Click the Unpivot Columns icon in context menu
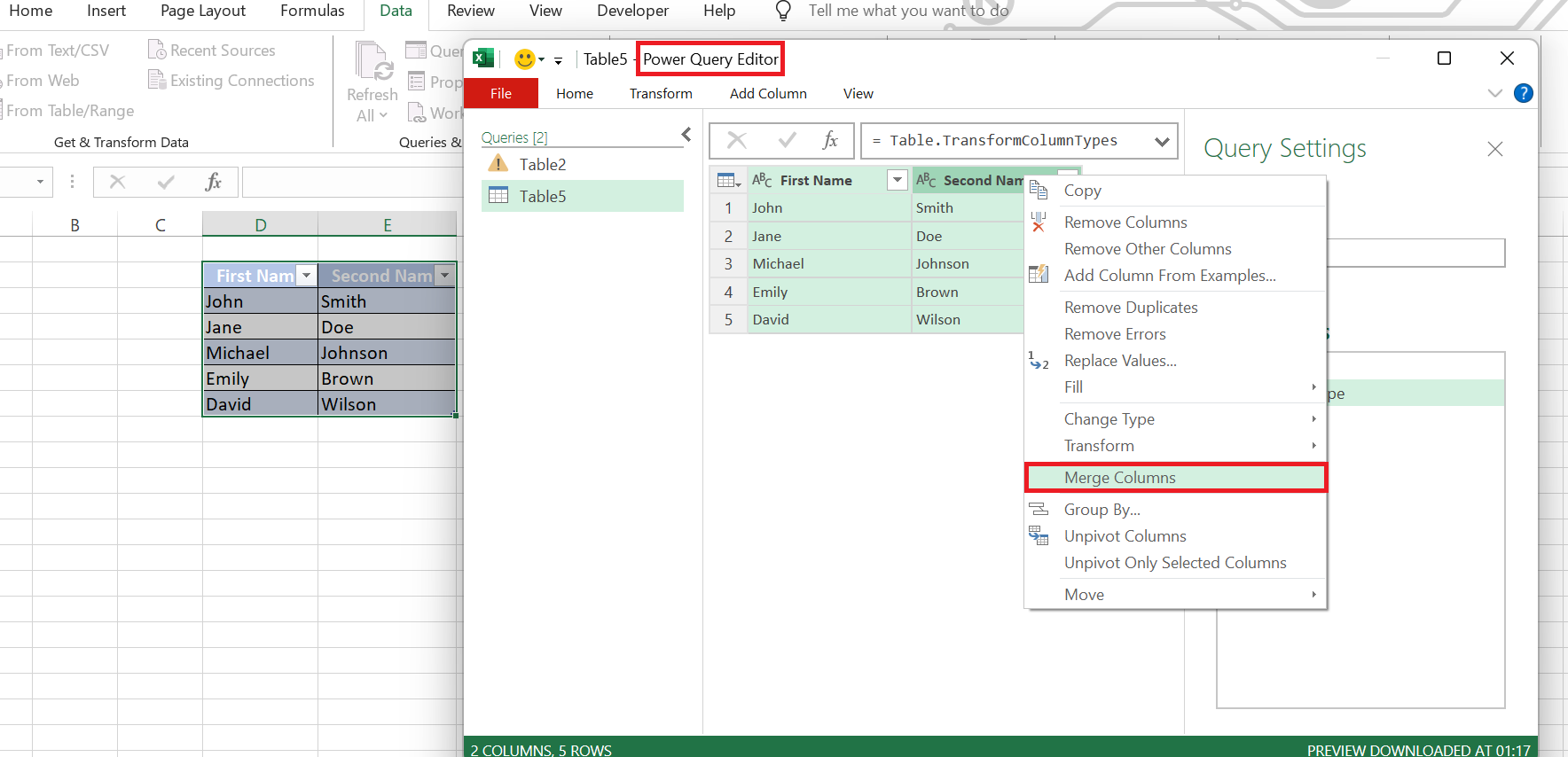This screenshot has height=757, width=1568. coord(1039,535)
